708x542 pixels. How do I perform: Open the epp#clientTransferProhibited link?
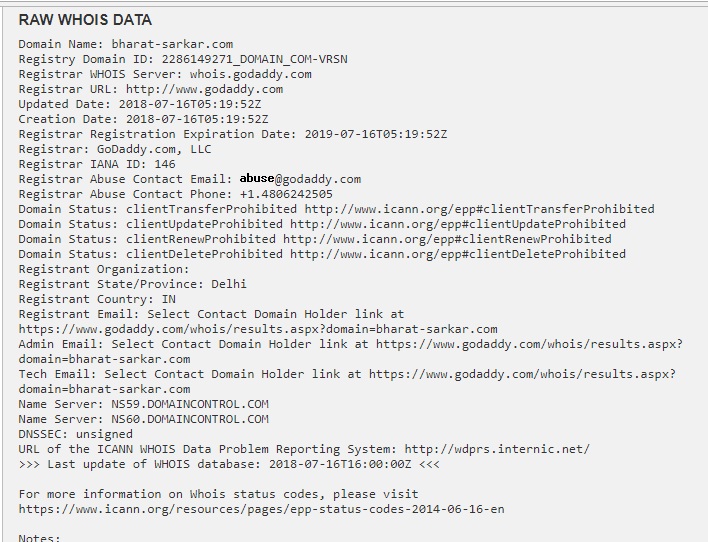pyautogui.click(x=480, y=209)
